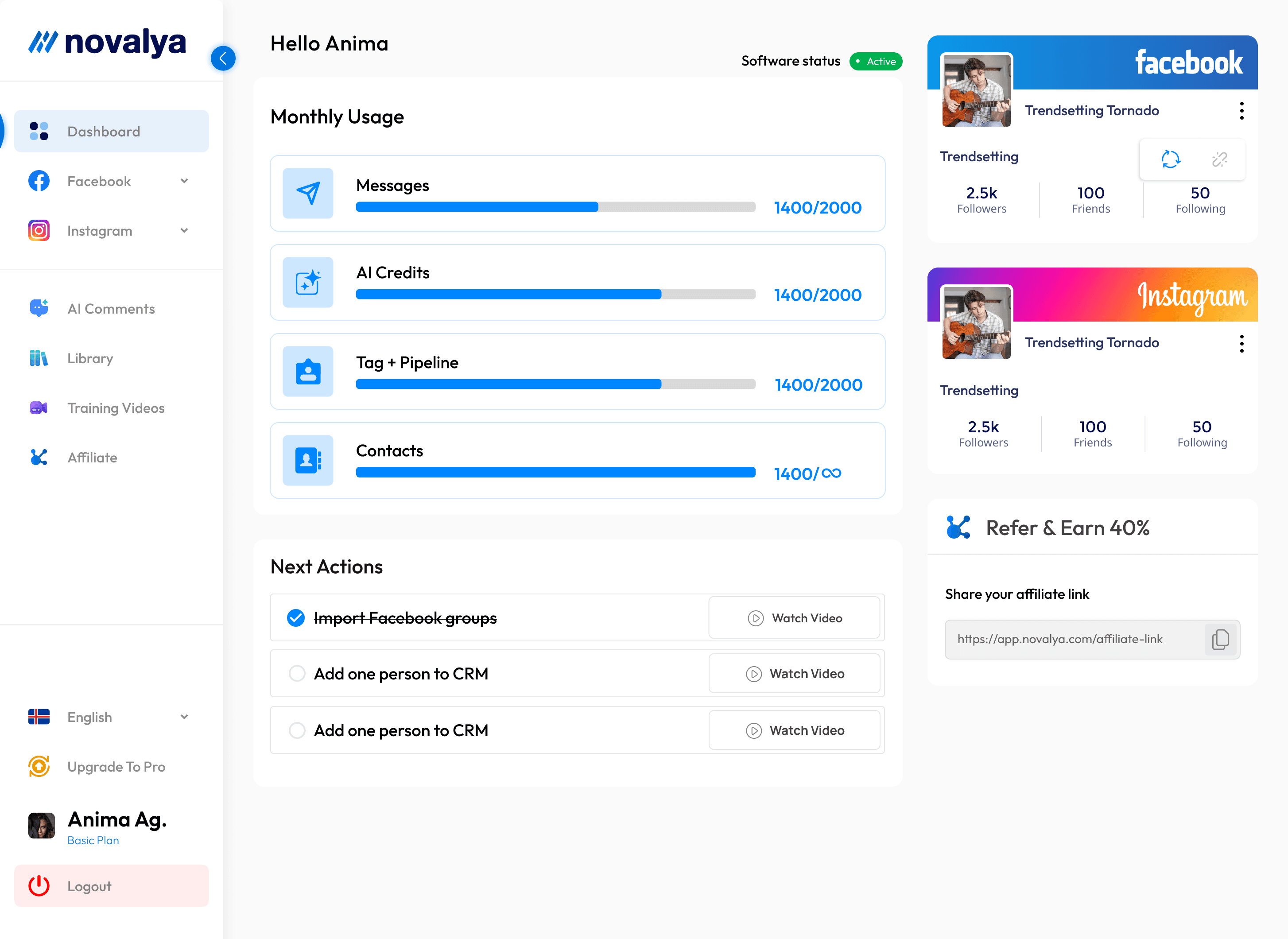Viewport: 1288px width, 939px height.
Task: Click 2.5k Followers on Facebook card
Action: (982, 200)
